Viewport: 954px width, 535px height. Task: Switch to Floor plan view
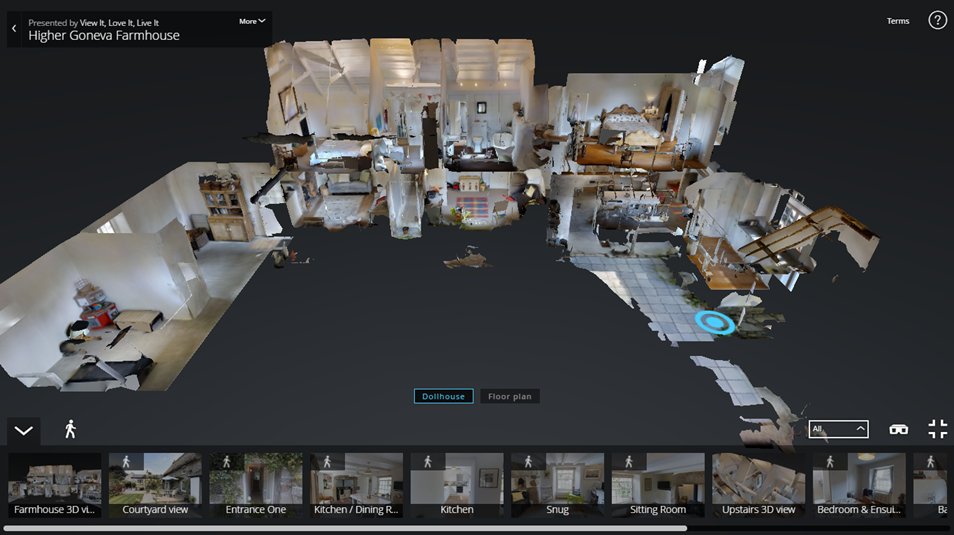click(x=510, y=396)
